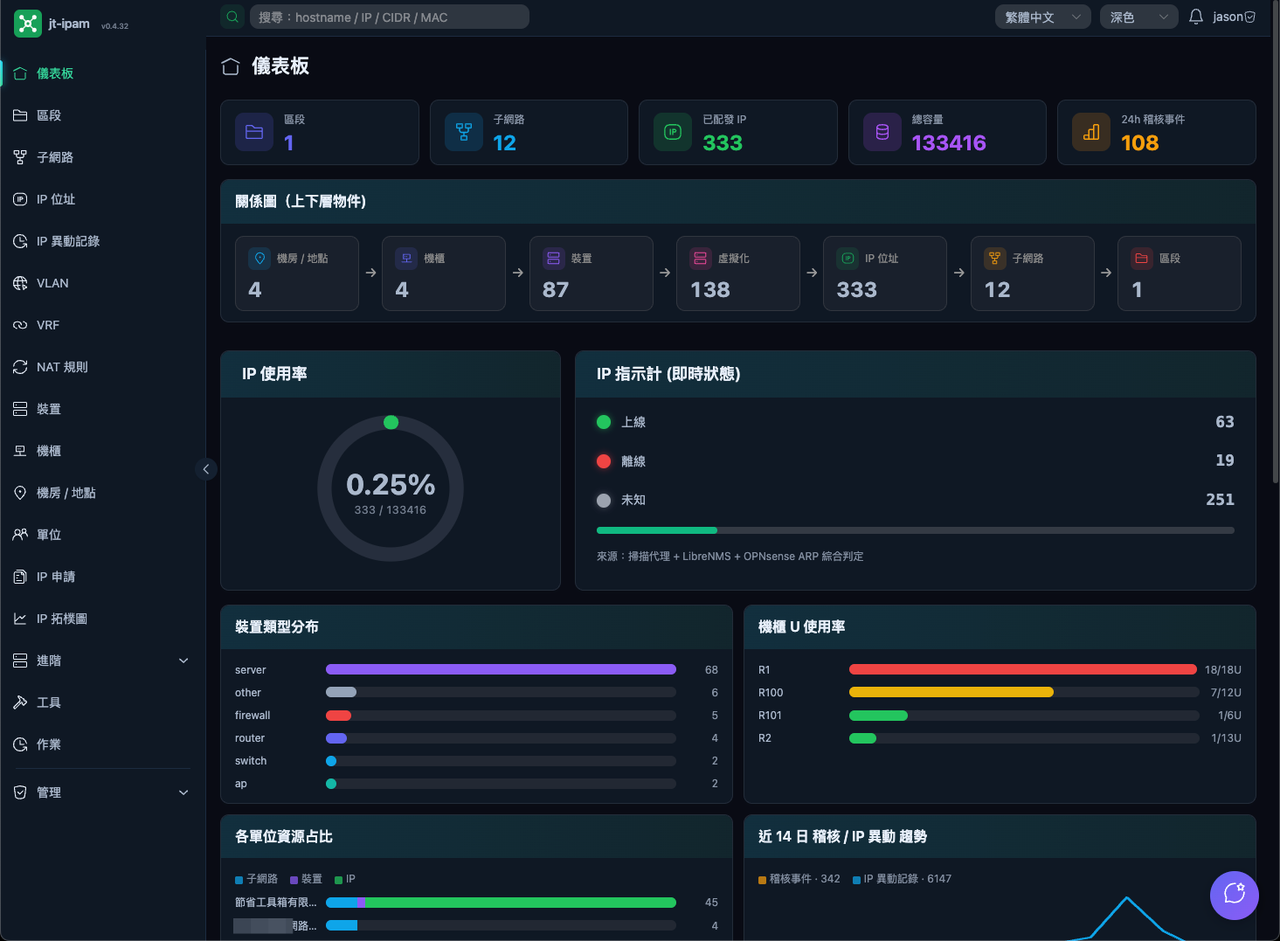1280x941 pixels.
Task: Click the IP 使用率 donut chart
Action: pos(390,490)
